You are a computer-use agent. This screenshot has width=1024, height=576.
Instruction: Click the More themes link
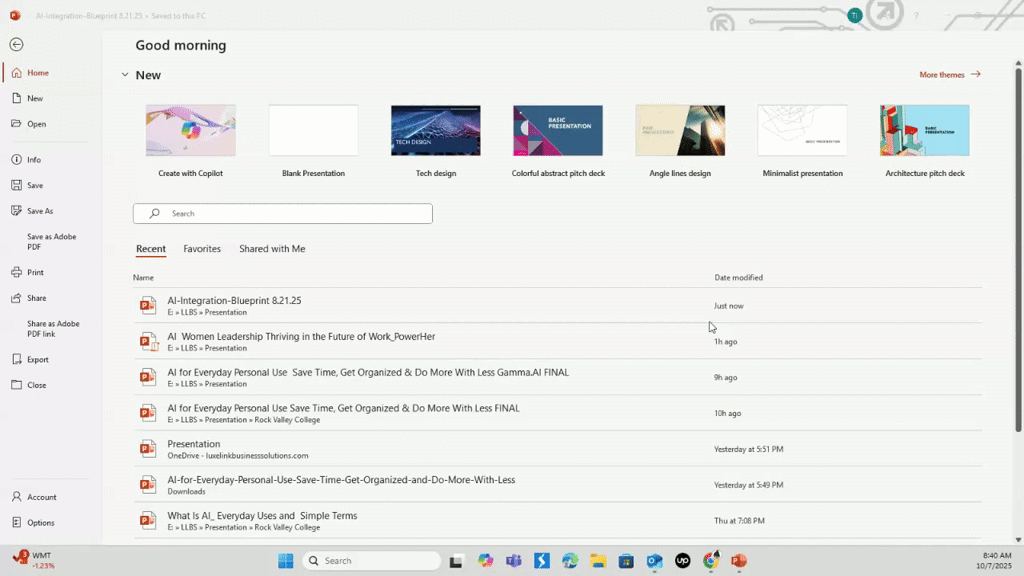[941, 74]
